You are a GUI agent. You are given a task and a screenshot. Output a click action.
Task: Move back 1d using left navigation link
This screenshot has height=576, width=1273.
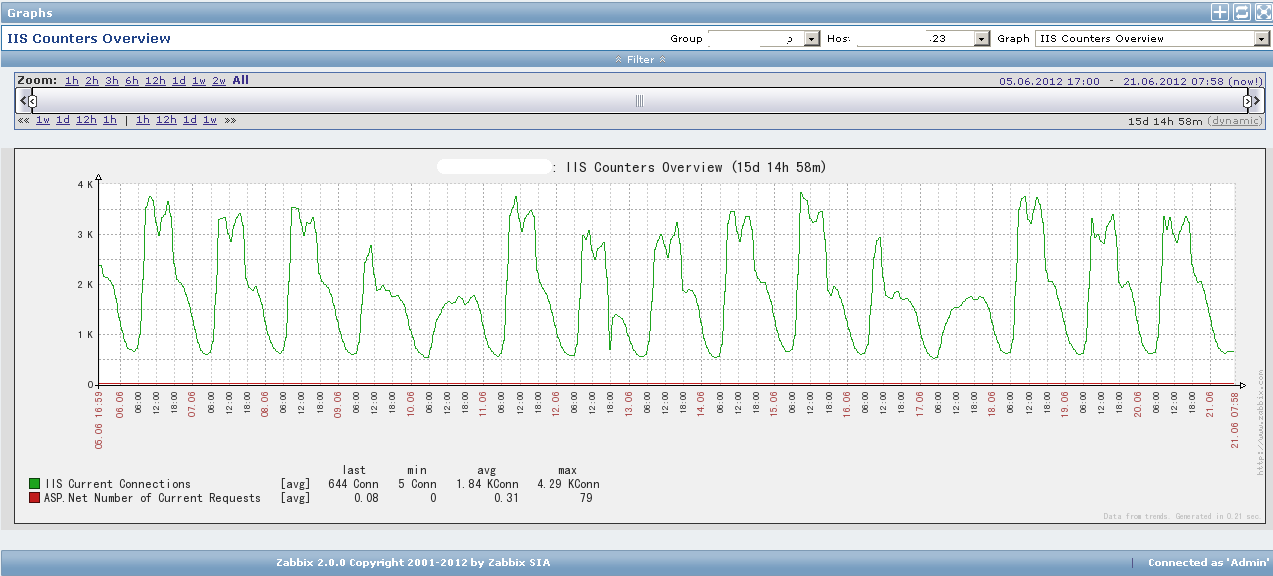tap(63, 120)
